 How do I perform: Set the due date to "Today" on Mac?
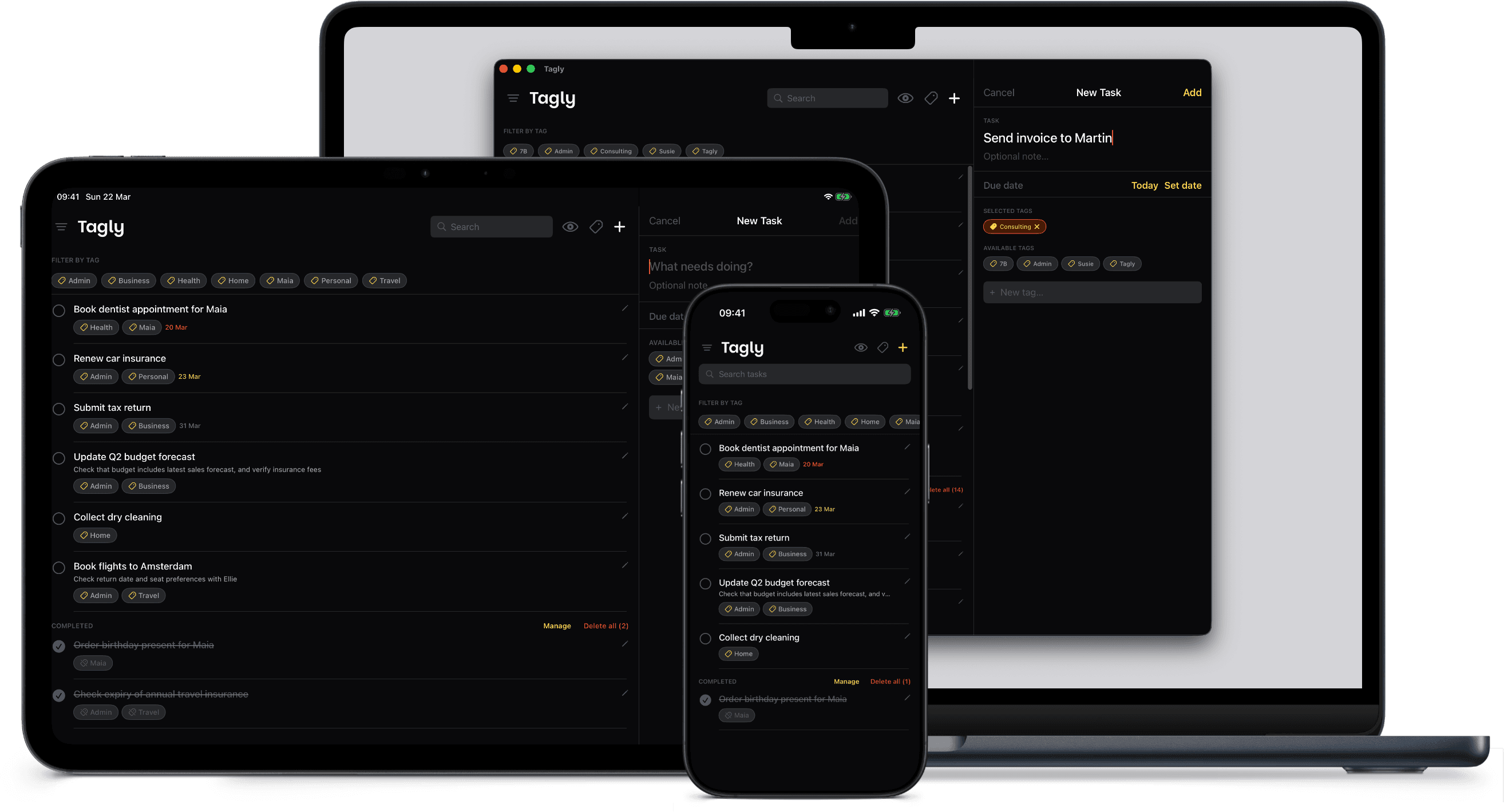pyautogui.click(x=1145, y=185)
